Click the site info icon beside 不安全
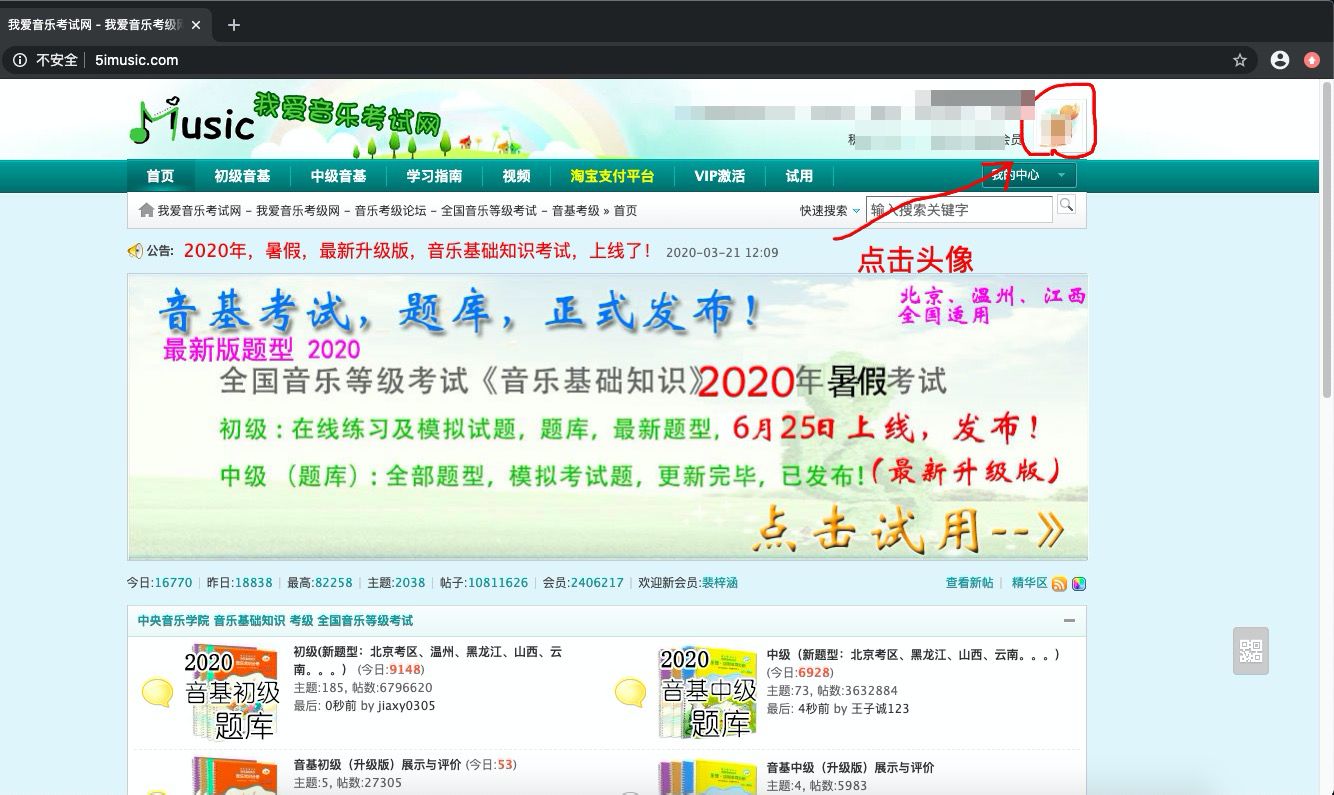The image size is (1334, 795). tap(20, 60)
